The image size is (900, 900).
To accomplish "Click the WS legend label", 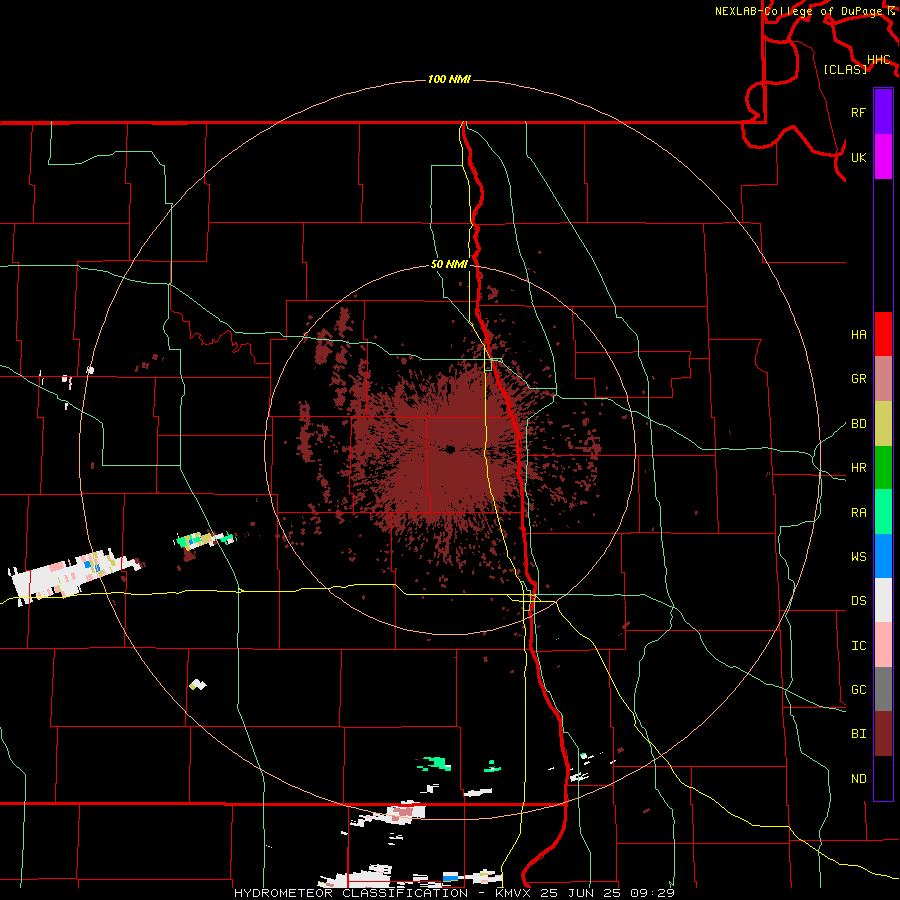I will (858, 557).
